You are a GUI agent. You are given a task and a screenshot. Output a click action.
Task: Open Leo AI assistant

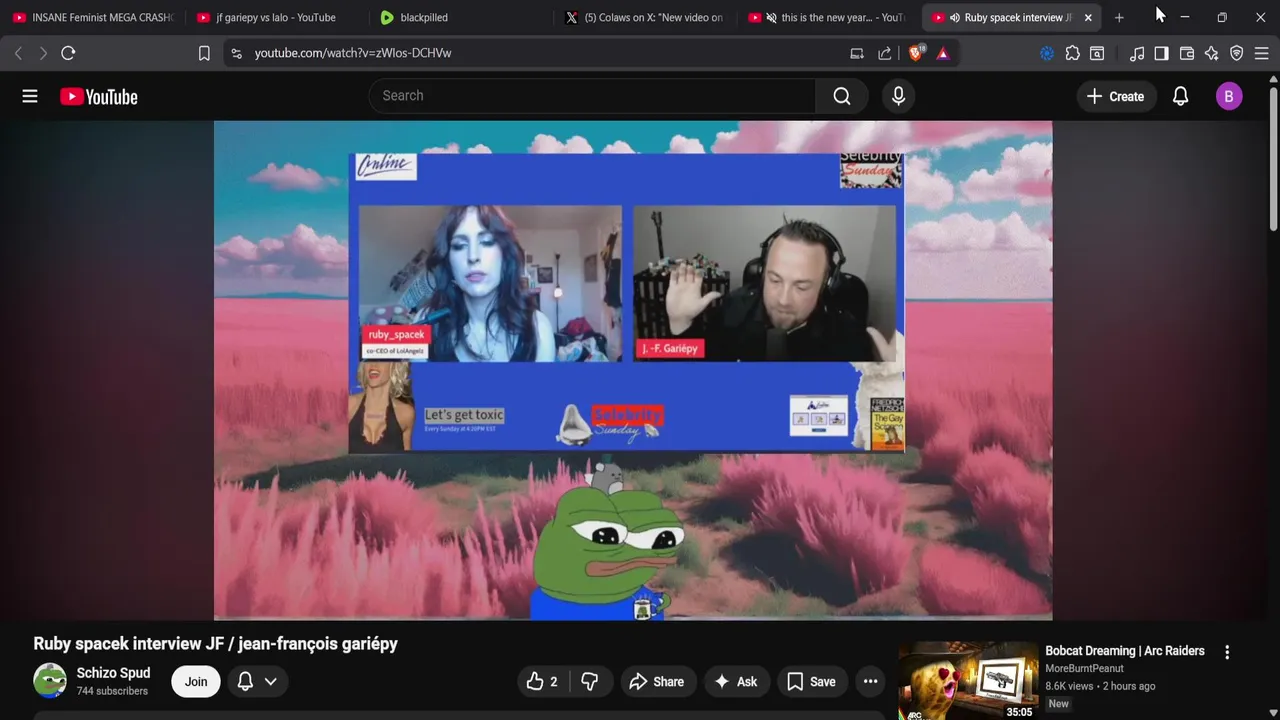click(x=1211, y=53)
